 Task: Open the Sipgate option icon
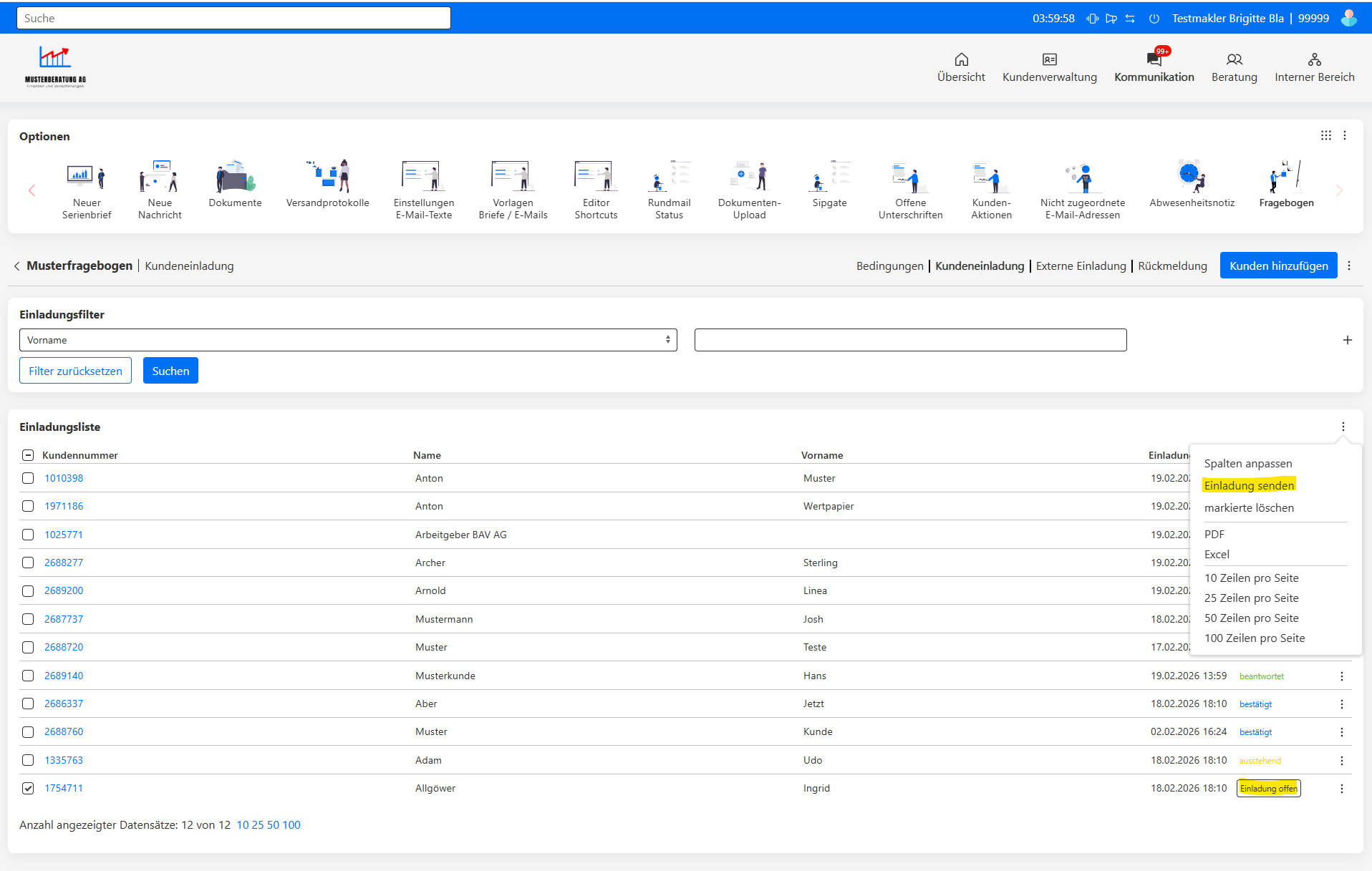point(829,176)
